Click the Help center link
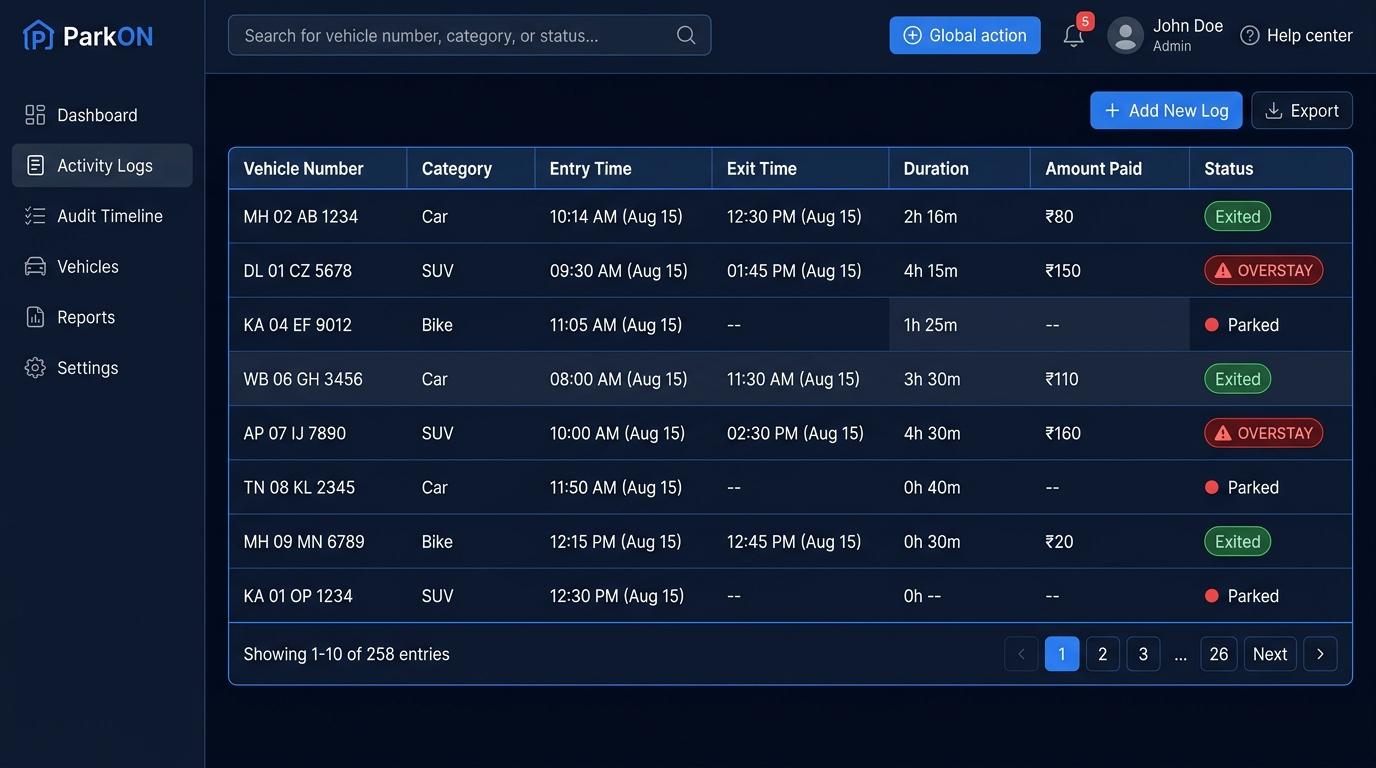The width and height of the screenshot is (1376, 768). [1296, 35]
